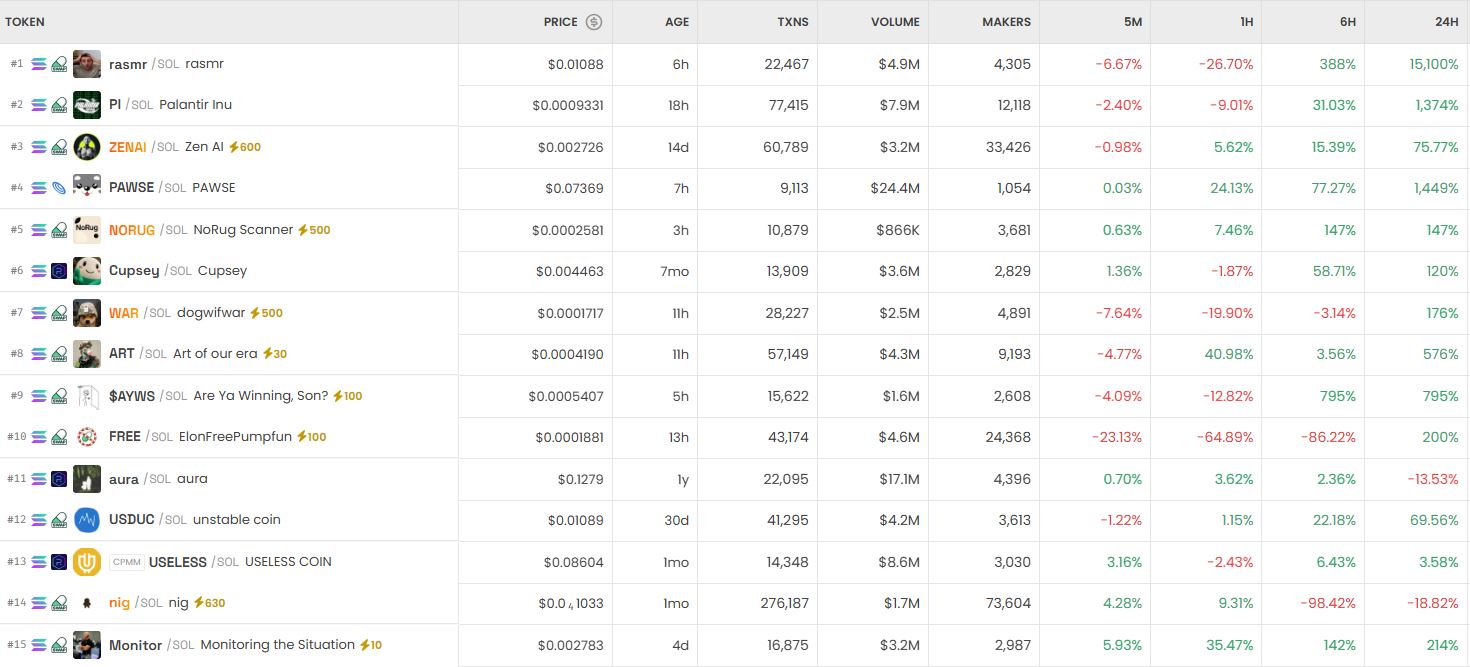Open the rasmr token avatar
This screenshot has width=1470, height=667.
tap(87, 64)
